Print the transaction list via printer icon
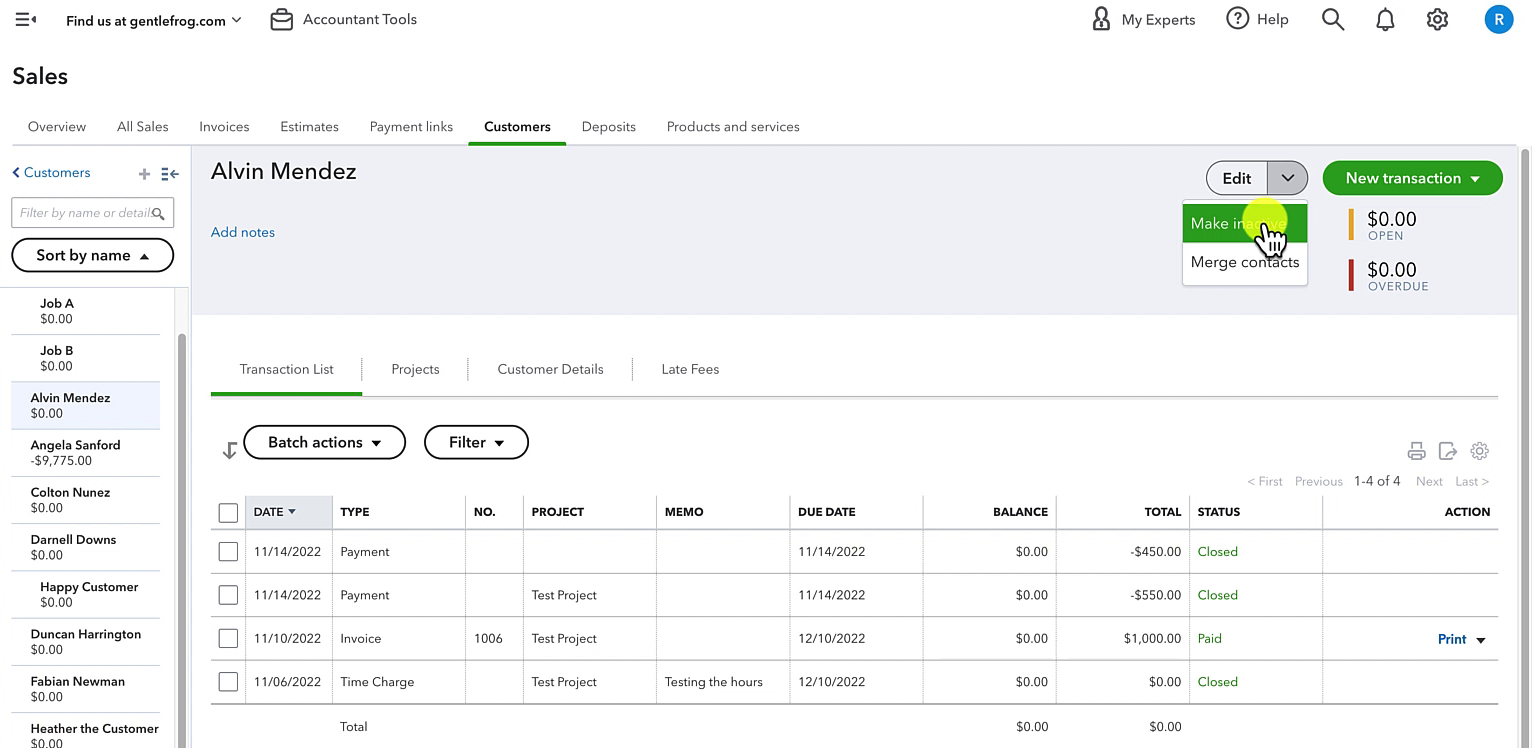The height and width of the screenshot is (748, 1532). (x=1416, y=451)
